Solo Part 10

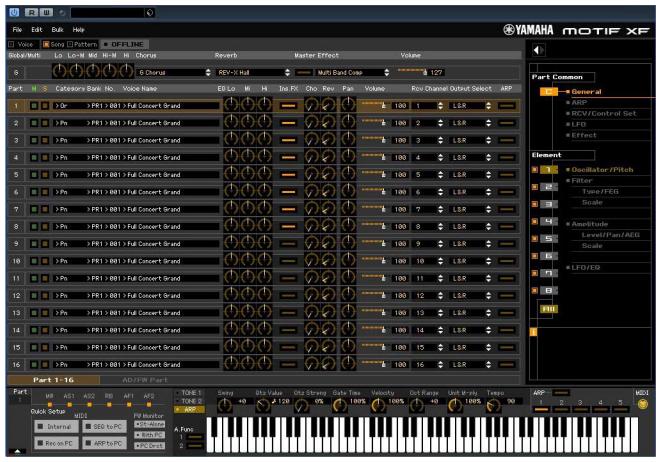coord(44,261)
